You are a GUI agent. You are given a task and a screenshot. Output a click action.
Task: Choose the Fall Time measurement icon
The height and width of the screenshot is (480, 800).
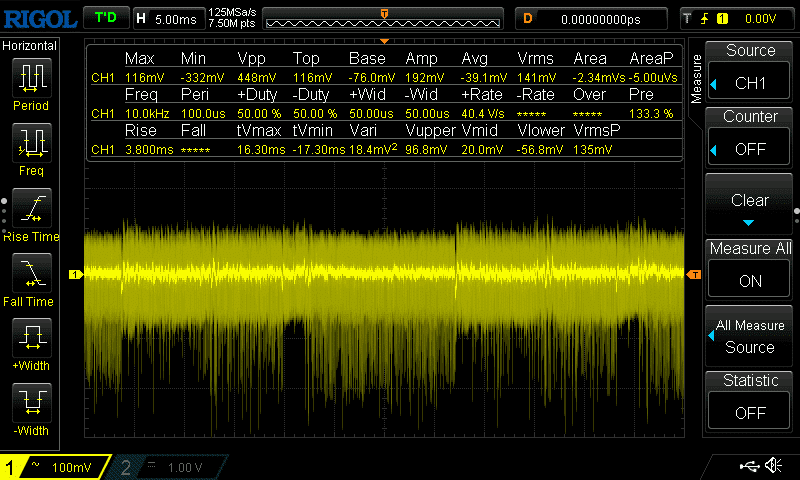[x=31, y=272]
